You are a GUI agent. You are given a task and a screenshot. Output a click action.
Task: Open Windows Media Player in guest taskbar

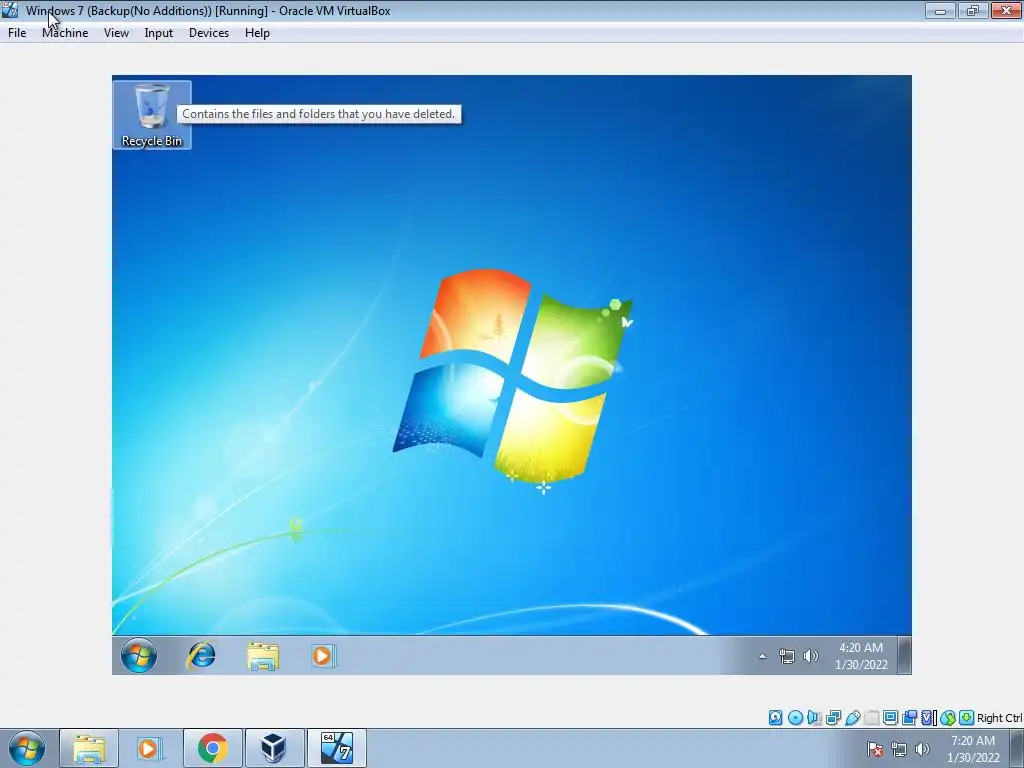click(x=323, y=655)
